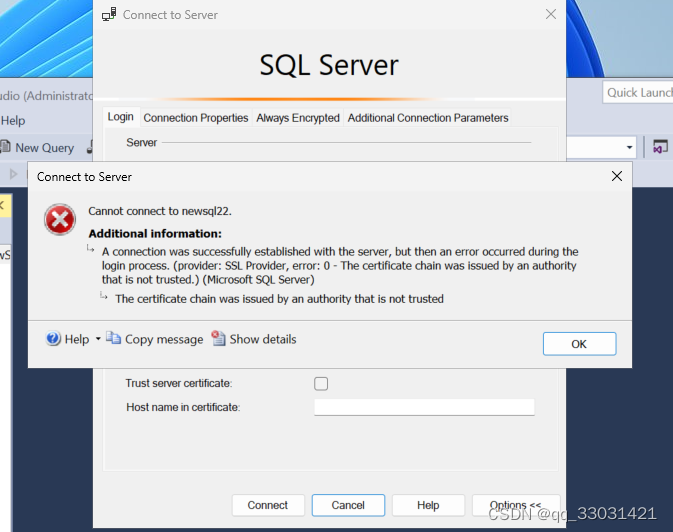Click the server icon in dialog title
The image size is (673, 532).
[x=109, y=14]
